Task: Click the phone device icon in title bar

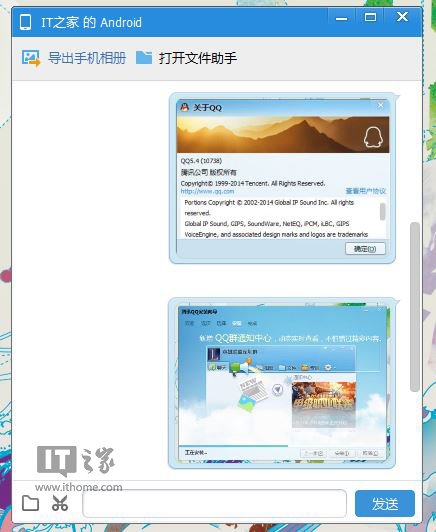Action: (25, 22)
